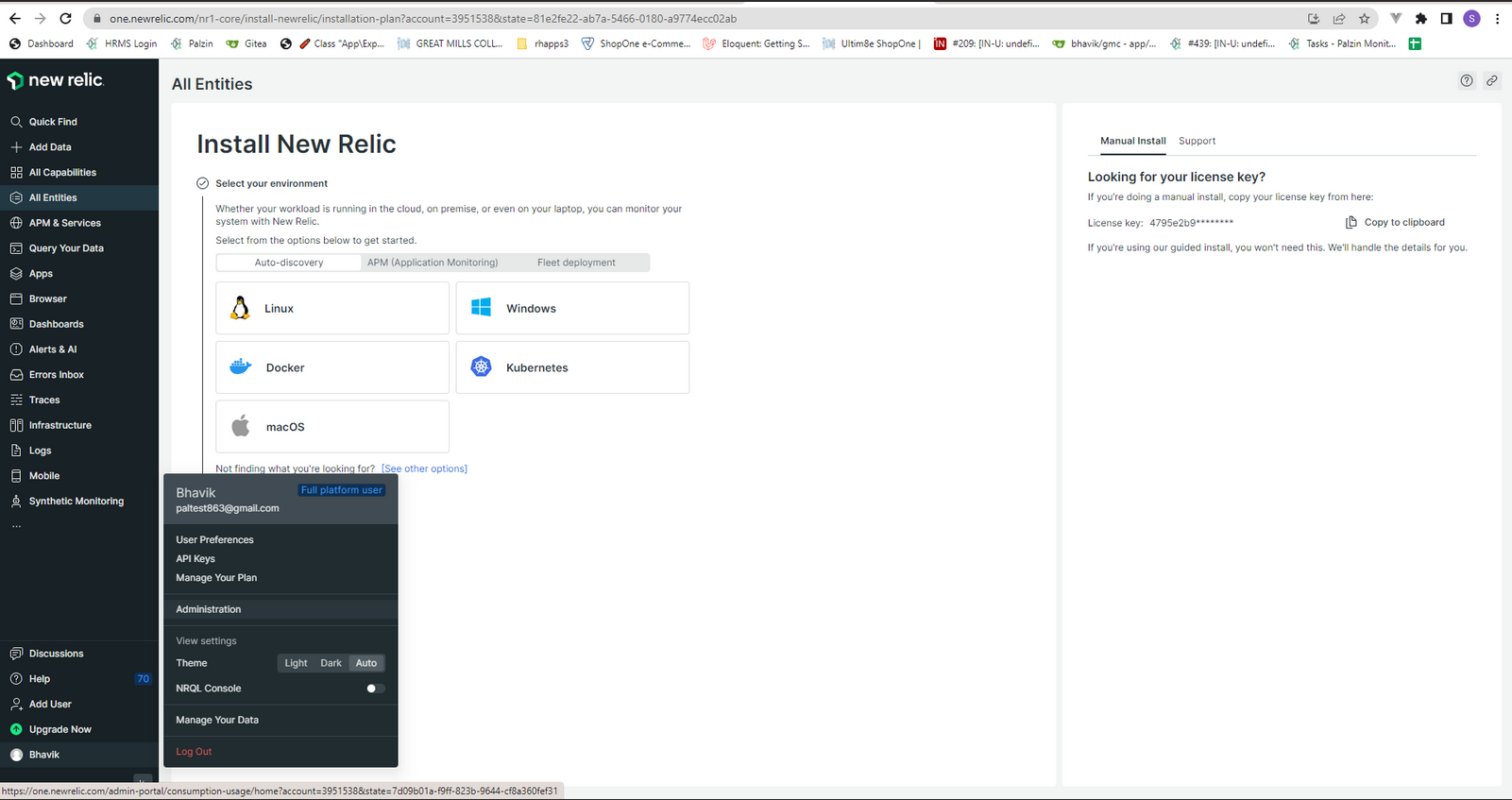This screenshot has height=800, width=1512.
Task: Open Quick Find search in sidebar
Action: pyautogui.click(x=53, y=122)
